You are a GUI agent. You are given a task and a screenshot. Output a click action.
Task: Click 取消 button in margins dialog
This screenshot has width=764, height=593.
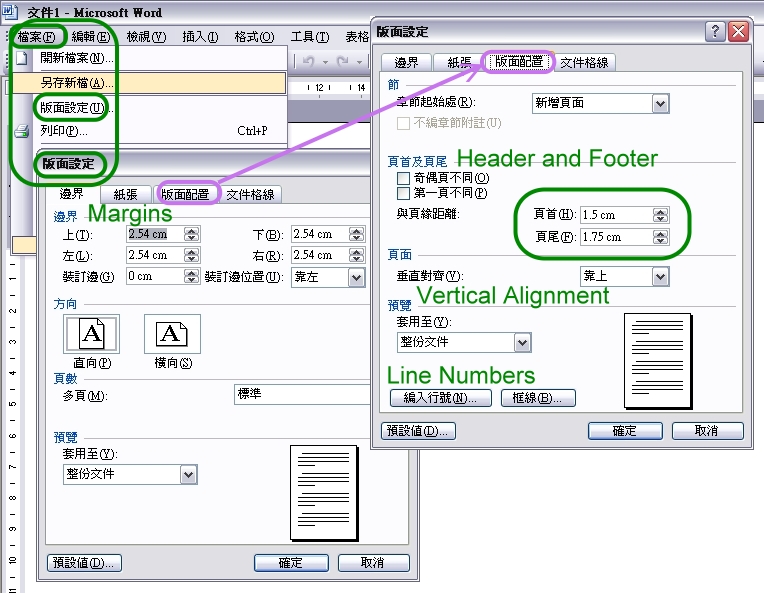[x=373, y=563]
